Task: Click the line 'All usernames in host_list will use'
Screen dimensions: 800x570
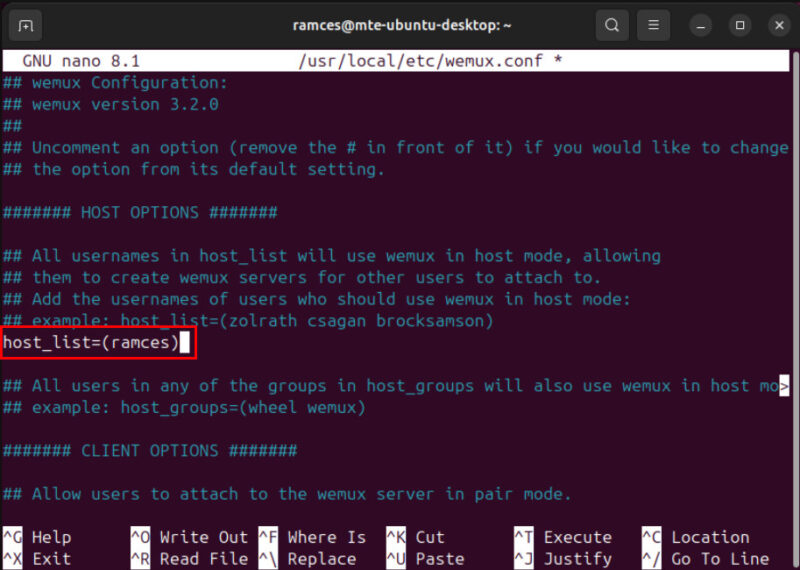Action: pyautogui.click(x=332, y=256)
